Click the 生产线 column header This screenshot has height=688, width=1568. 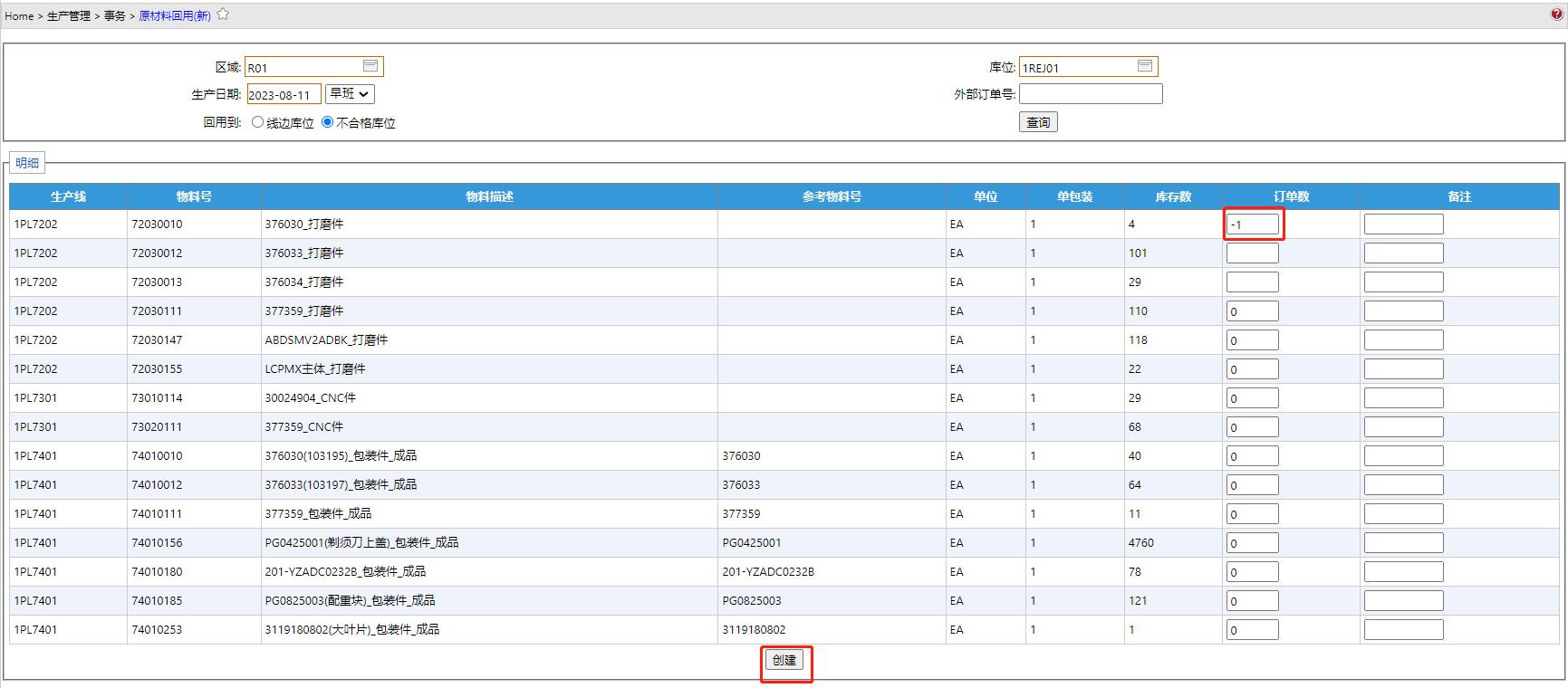tap(69, 196)
